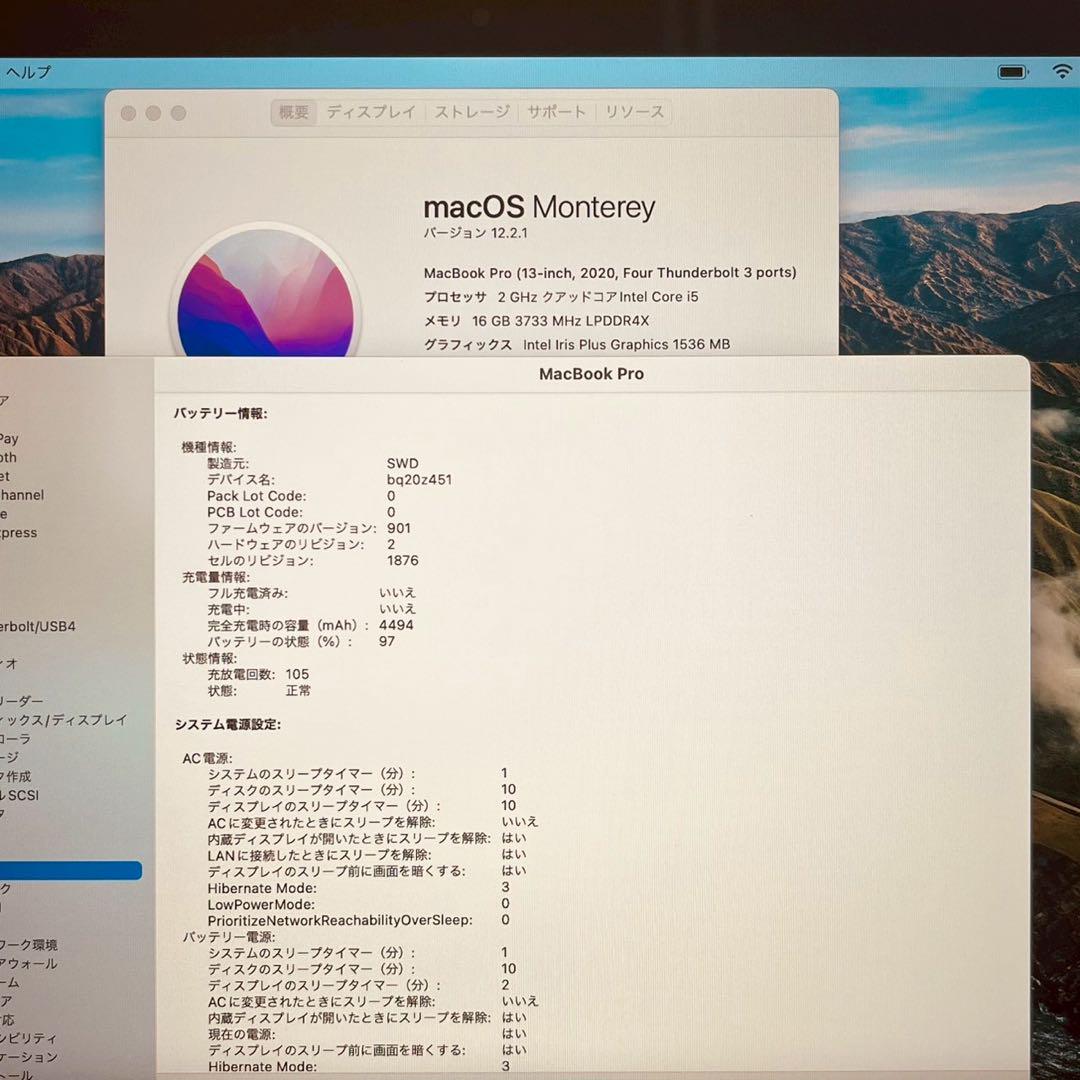Viewport: 1080px width, 1080px height.
Task: Click the macOS Monterey heading text
Action: point(539,207)
